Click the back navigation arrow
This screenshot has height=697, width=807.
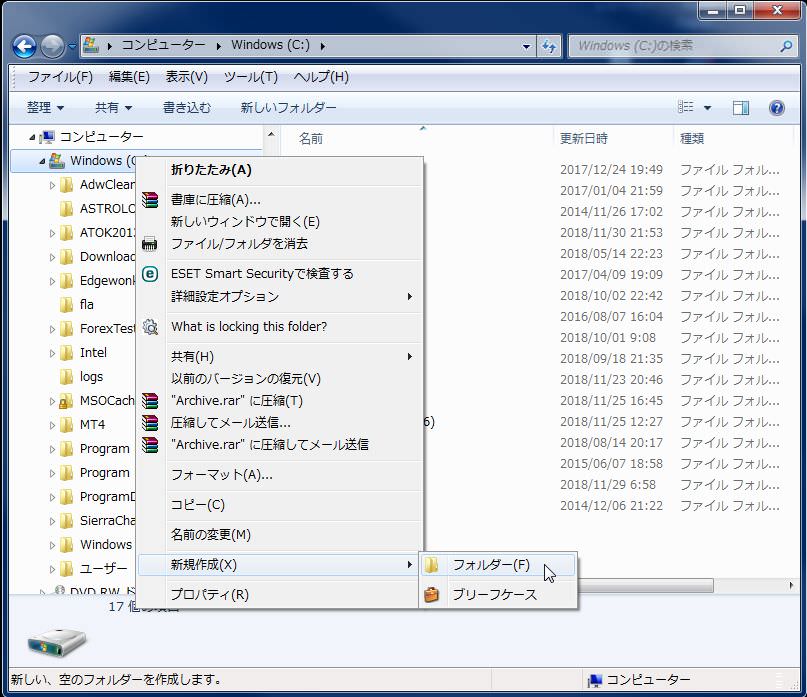tap(23, 45)
